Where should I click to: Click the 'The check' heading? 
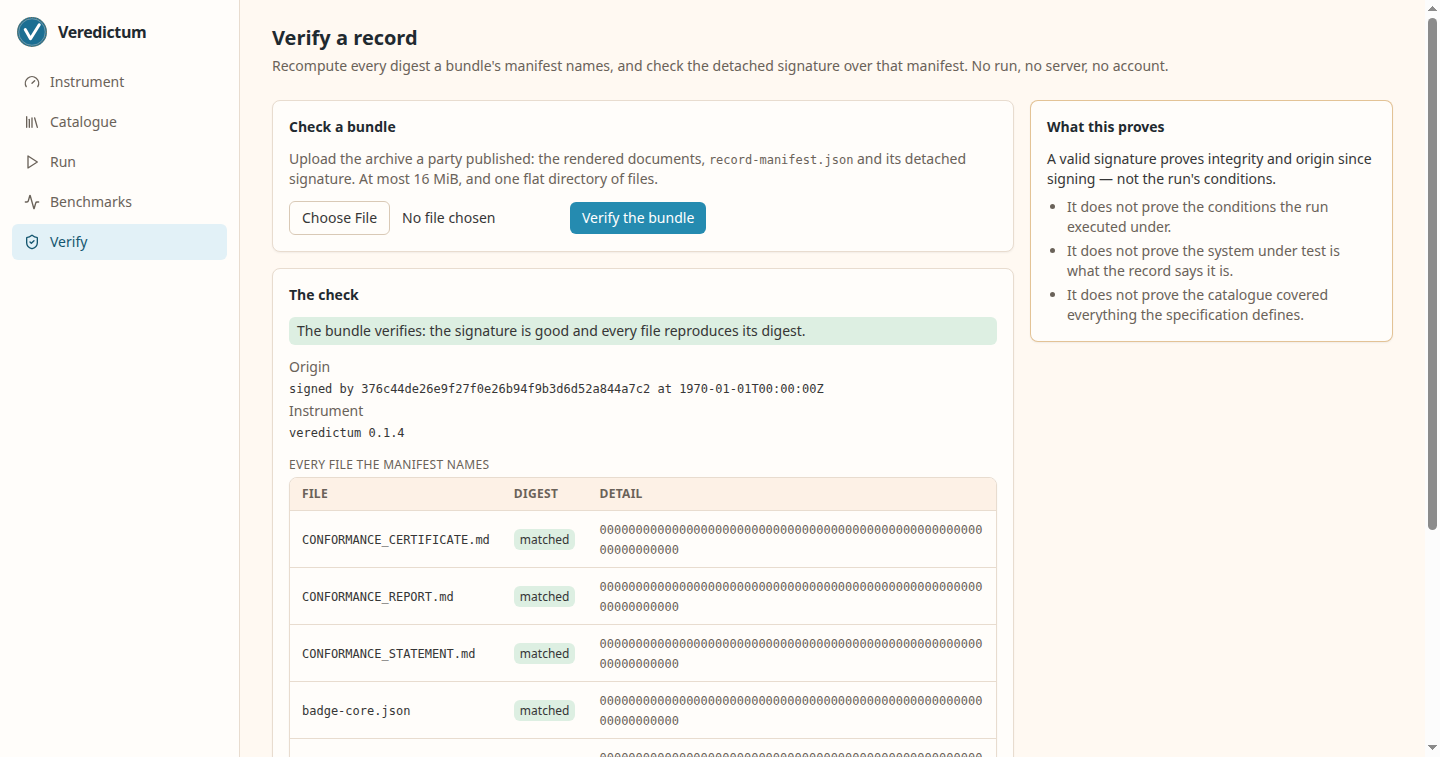(324, 295)
